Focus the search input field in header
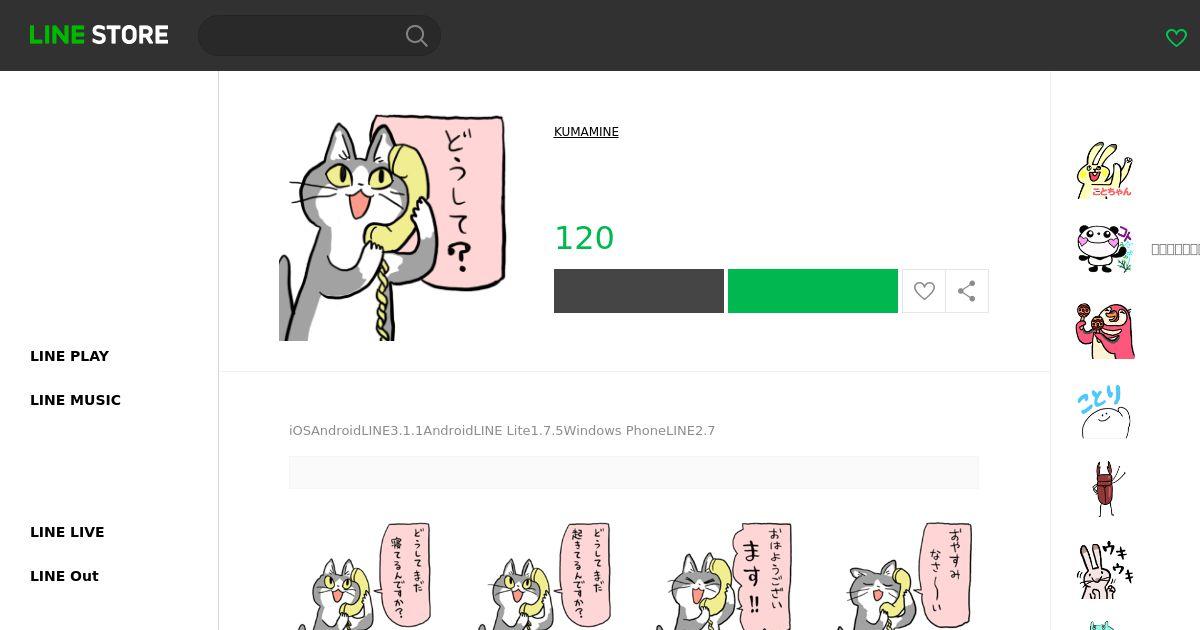 (x=300, y=36)
